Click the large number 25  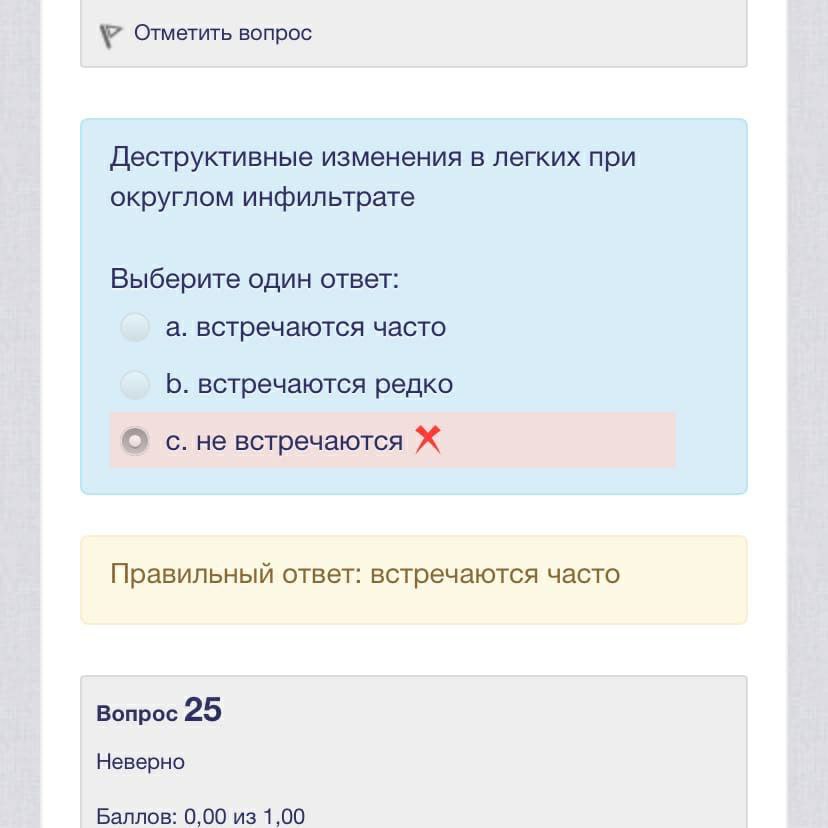click(203, 710)
